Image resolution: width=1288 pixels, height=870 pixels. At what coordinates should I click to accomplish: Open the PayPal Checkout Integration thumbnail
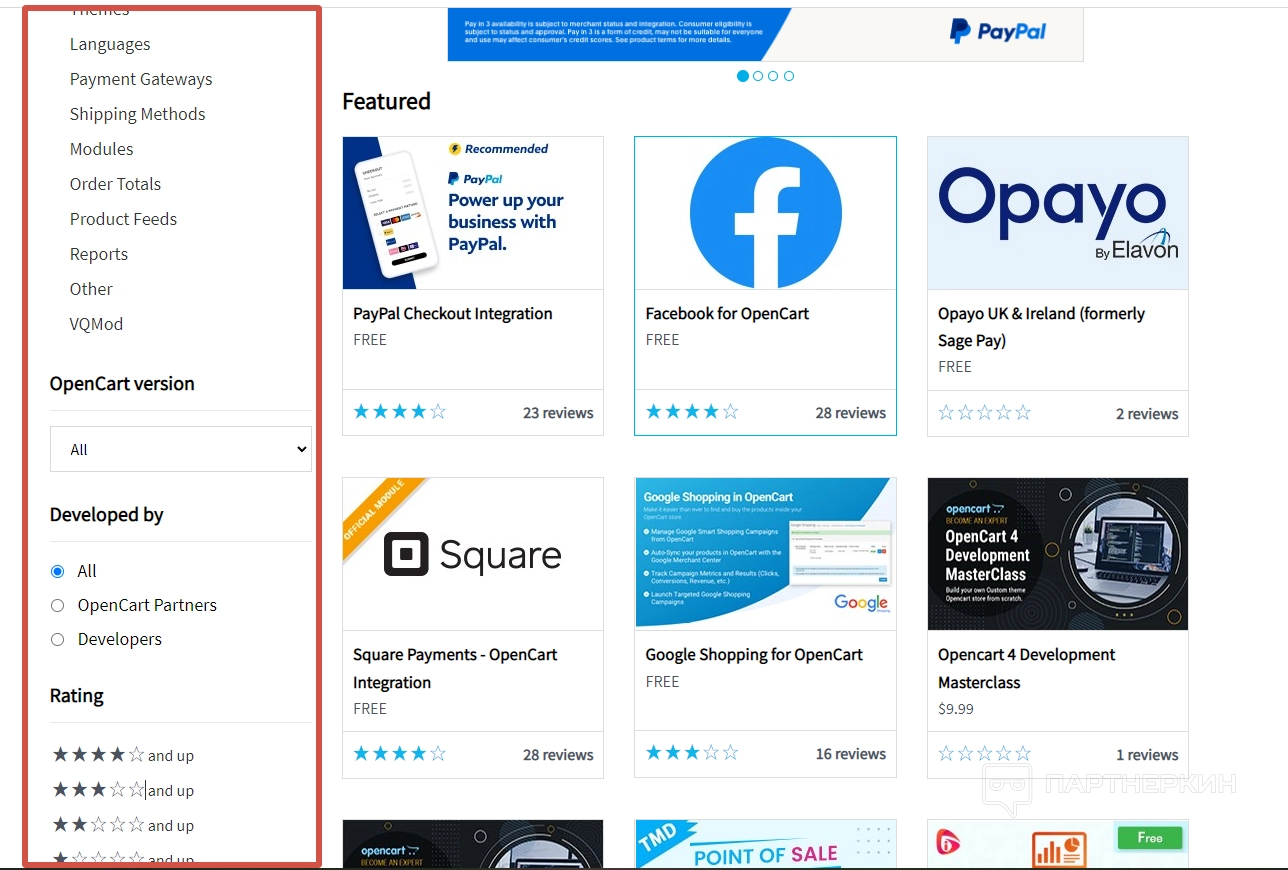(473, 213)
